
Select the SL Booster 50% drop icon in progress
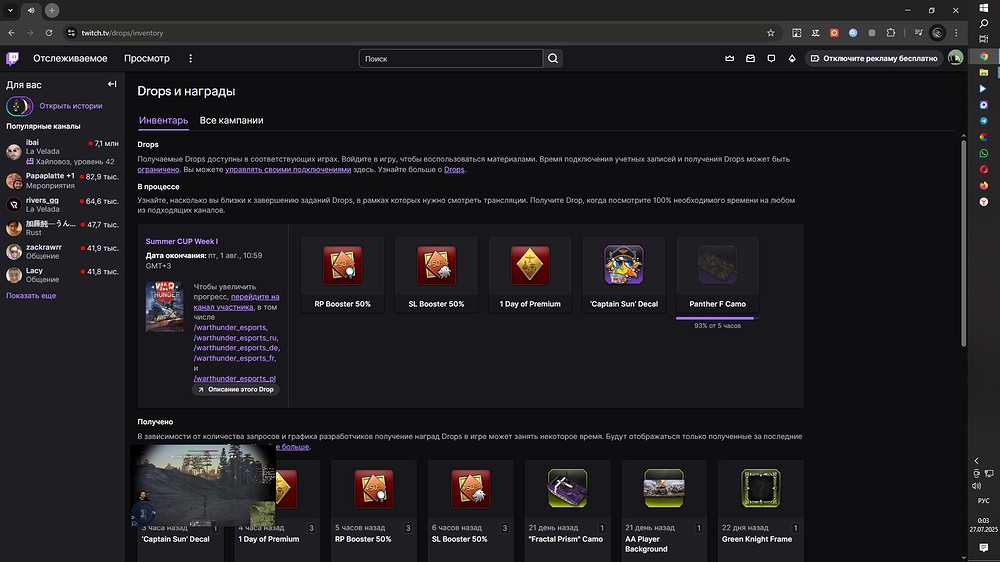[x=436, y=265]
